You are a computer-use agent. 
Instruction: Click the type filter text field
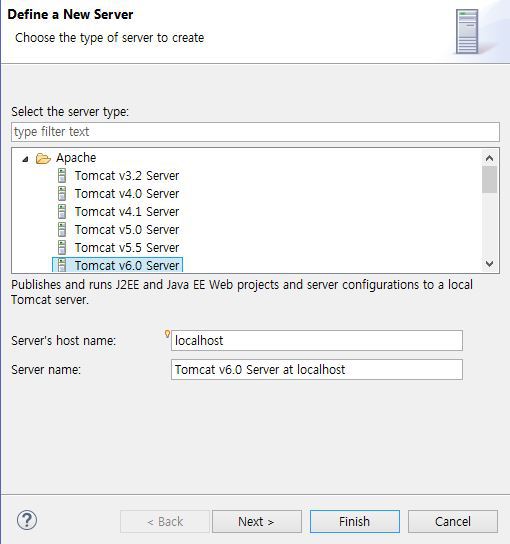point(255,132)
